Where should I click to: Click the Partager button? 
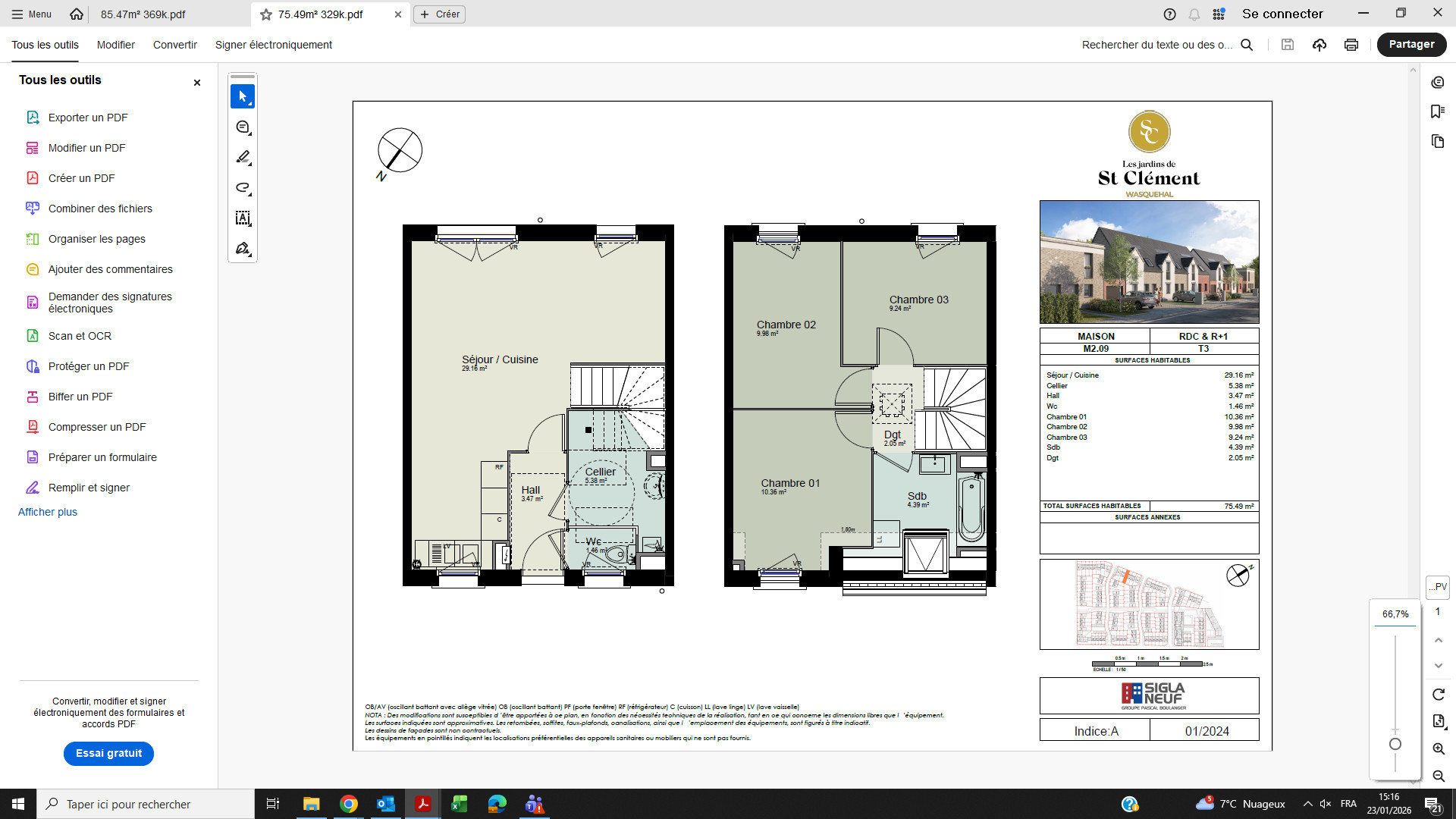pos(1410,45)
